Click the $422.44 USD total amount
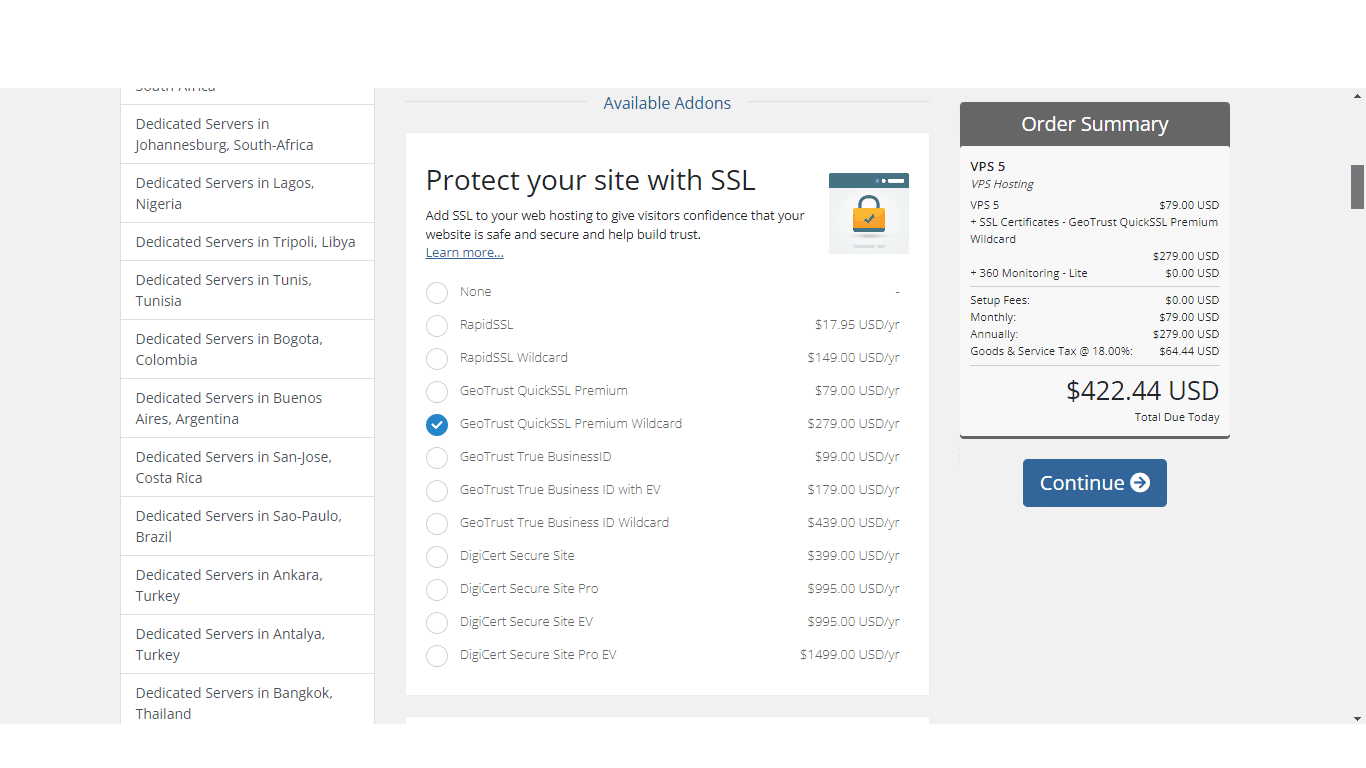Viewport: 1366px width, 768px height. pos(1143,391)
